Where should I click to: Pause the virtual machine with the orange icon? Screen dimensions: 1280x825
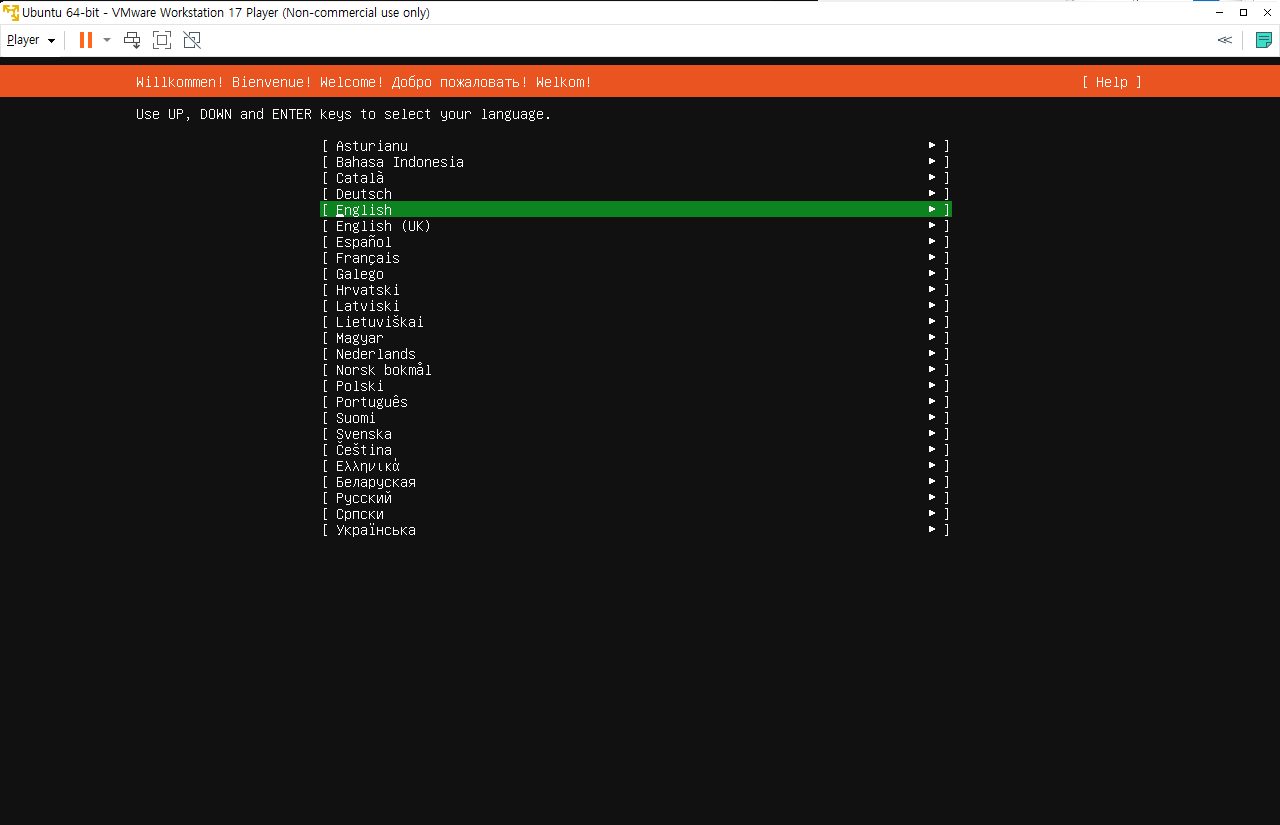pos(86,40)
